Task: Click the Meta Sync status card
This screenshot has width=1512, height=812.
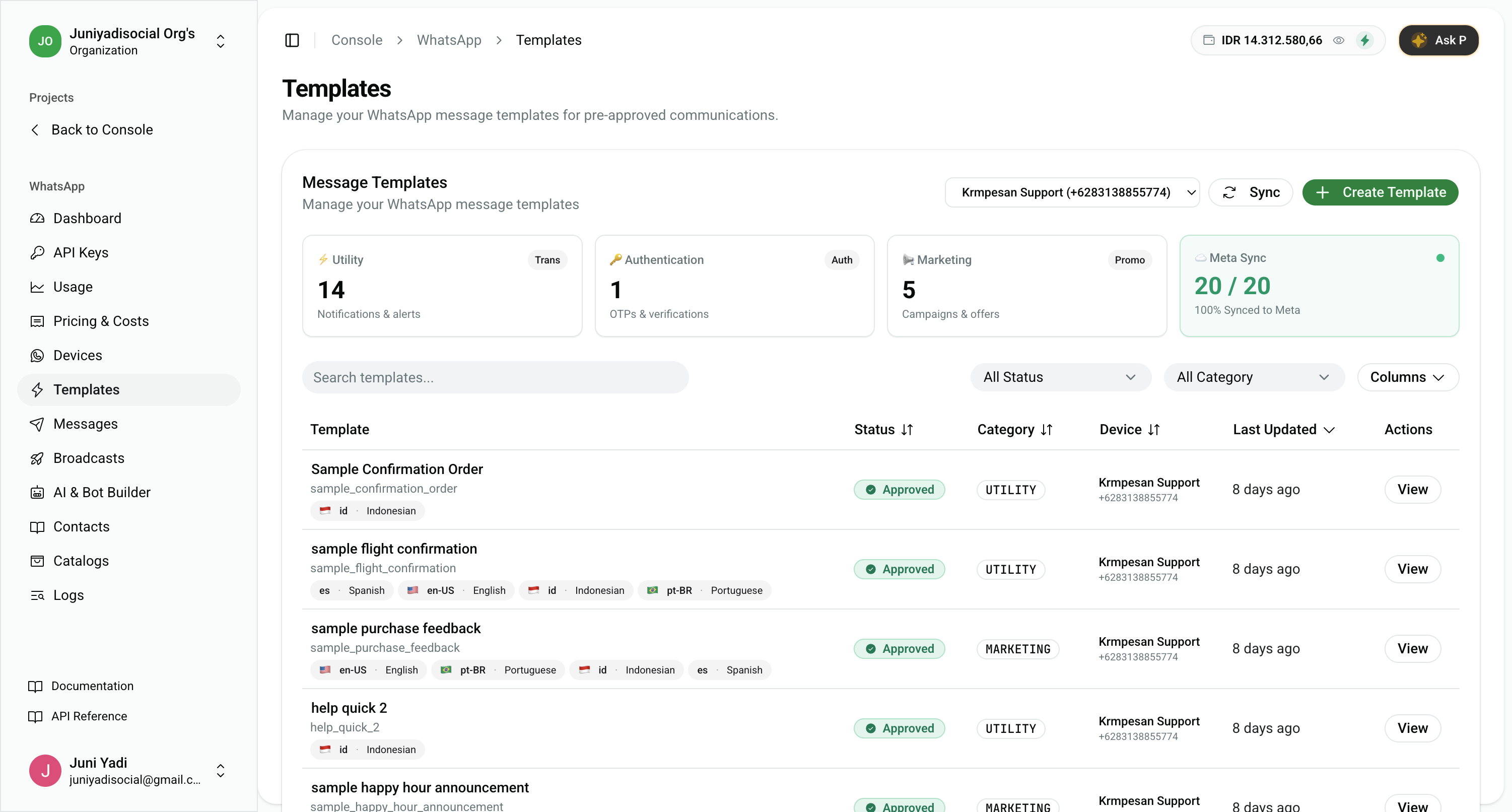Action: pos(1319,286)
